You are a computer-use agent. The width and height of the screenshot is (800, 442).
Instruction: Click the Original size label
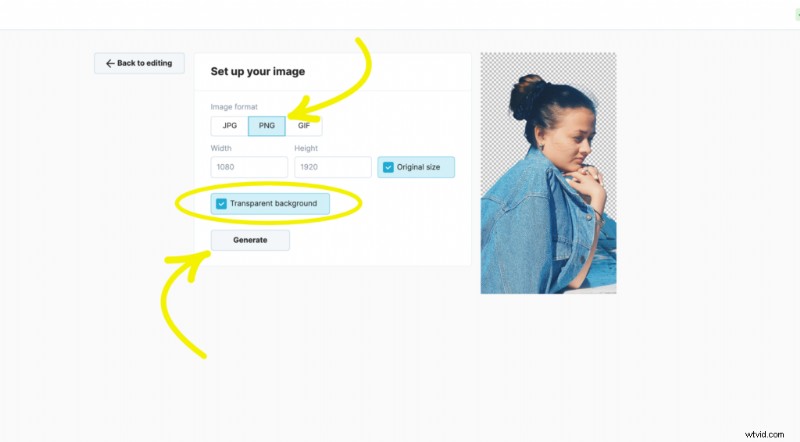point(418,167)
